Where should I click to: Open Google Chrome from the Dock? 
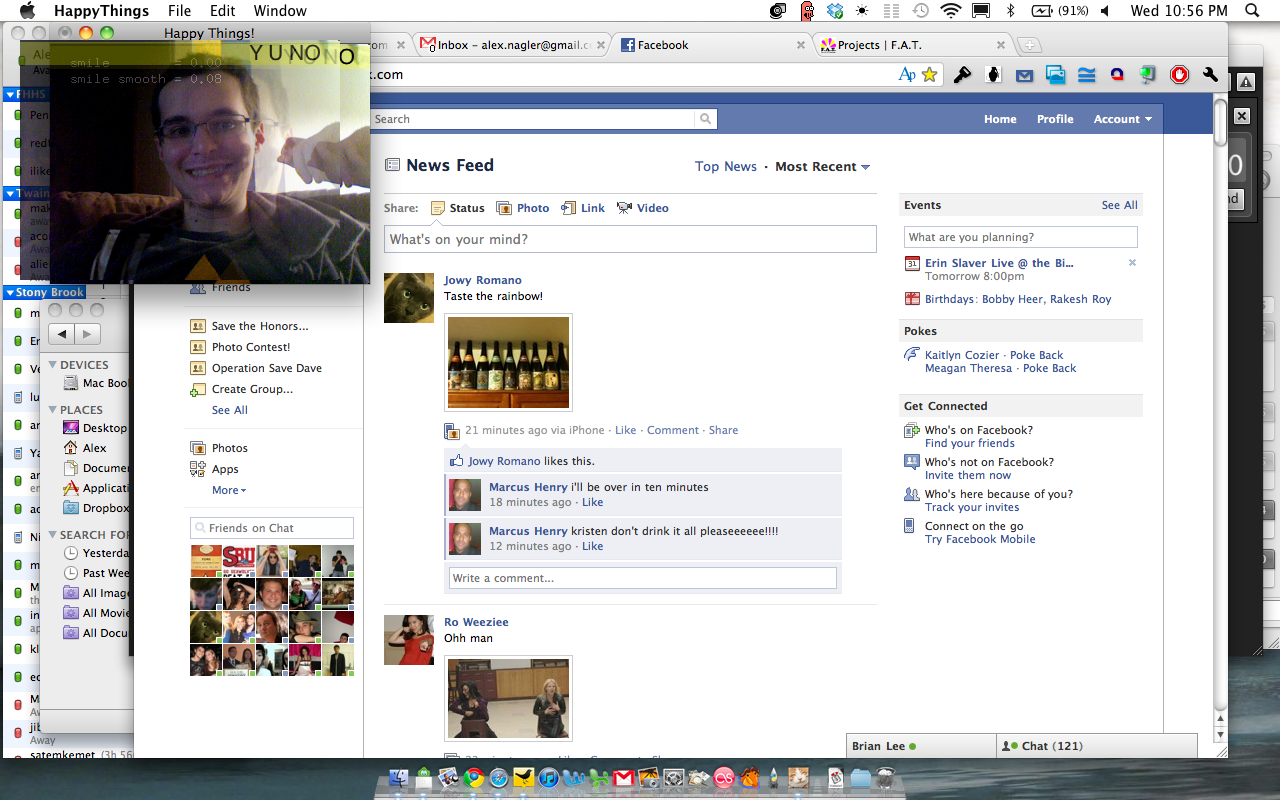click(473, 778)
